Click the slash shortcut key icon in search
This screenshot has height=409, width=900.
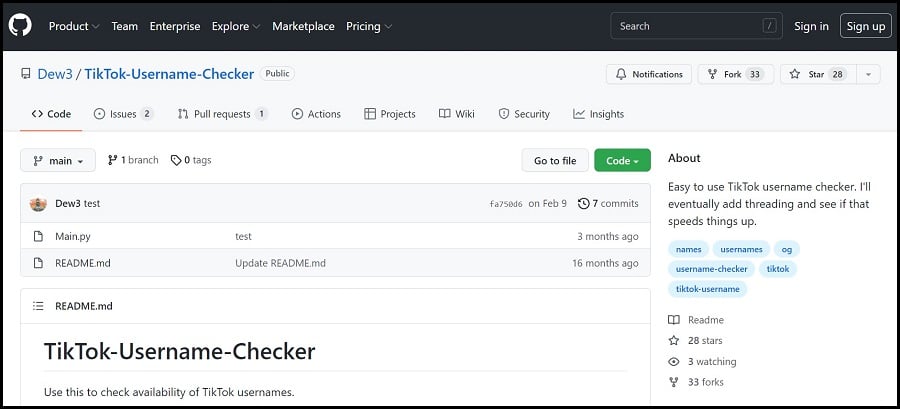tap(769, 26)
